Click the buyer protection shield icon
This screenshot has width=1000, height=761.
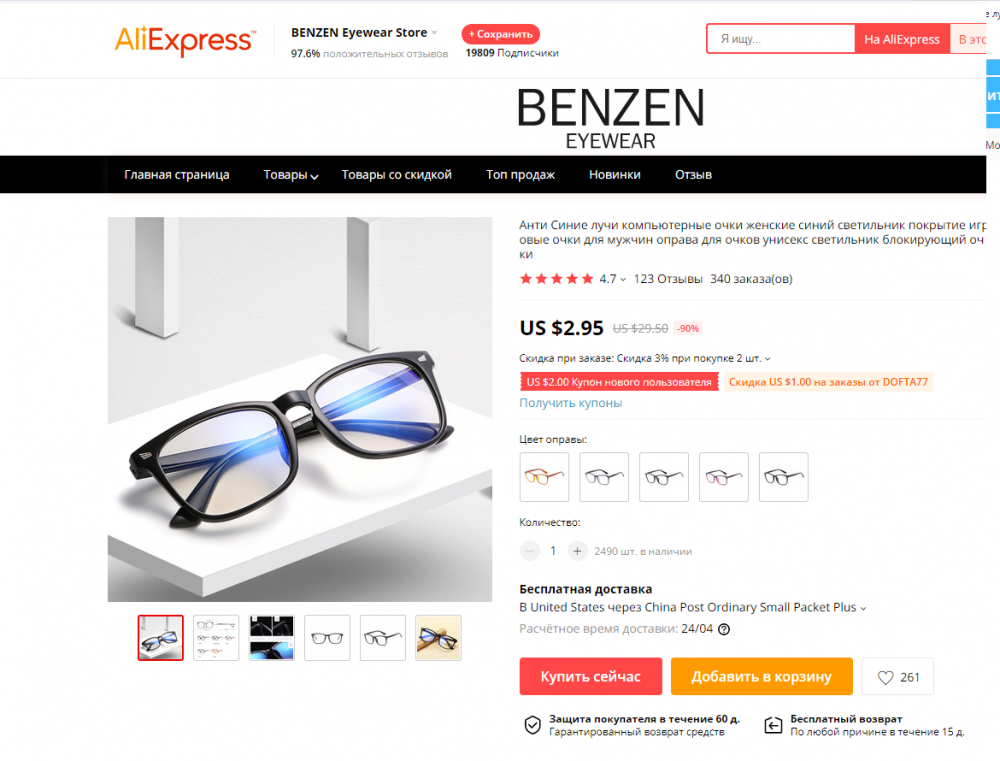[x=533, y=725]
